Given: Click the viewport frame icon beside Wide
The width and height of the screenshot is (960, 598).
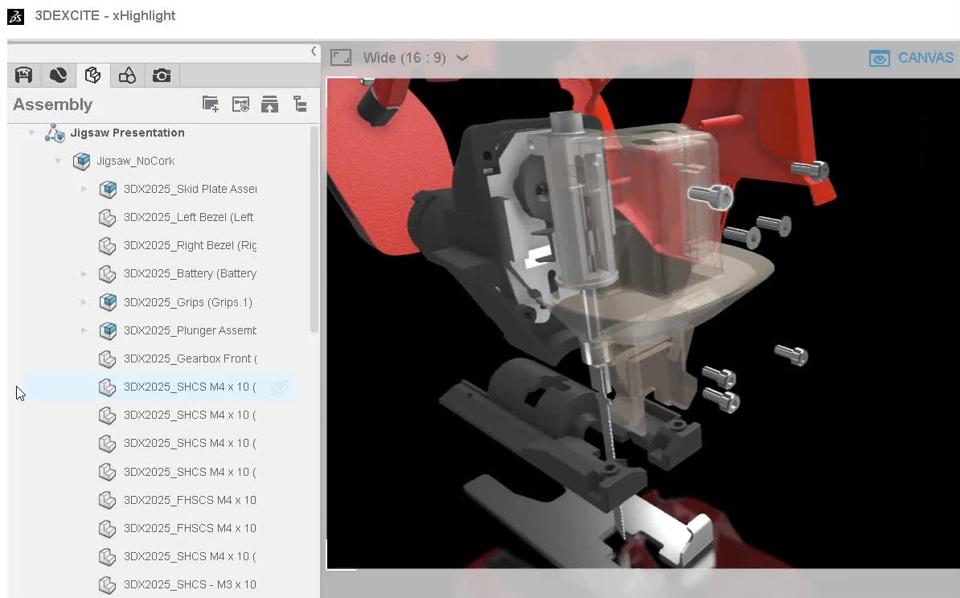Looking at the screenshot, I should [341, 58].
